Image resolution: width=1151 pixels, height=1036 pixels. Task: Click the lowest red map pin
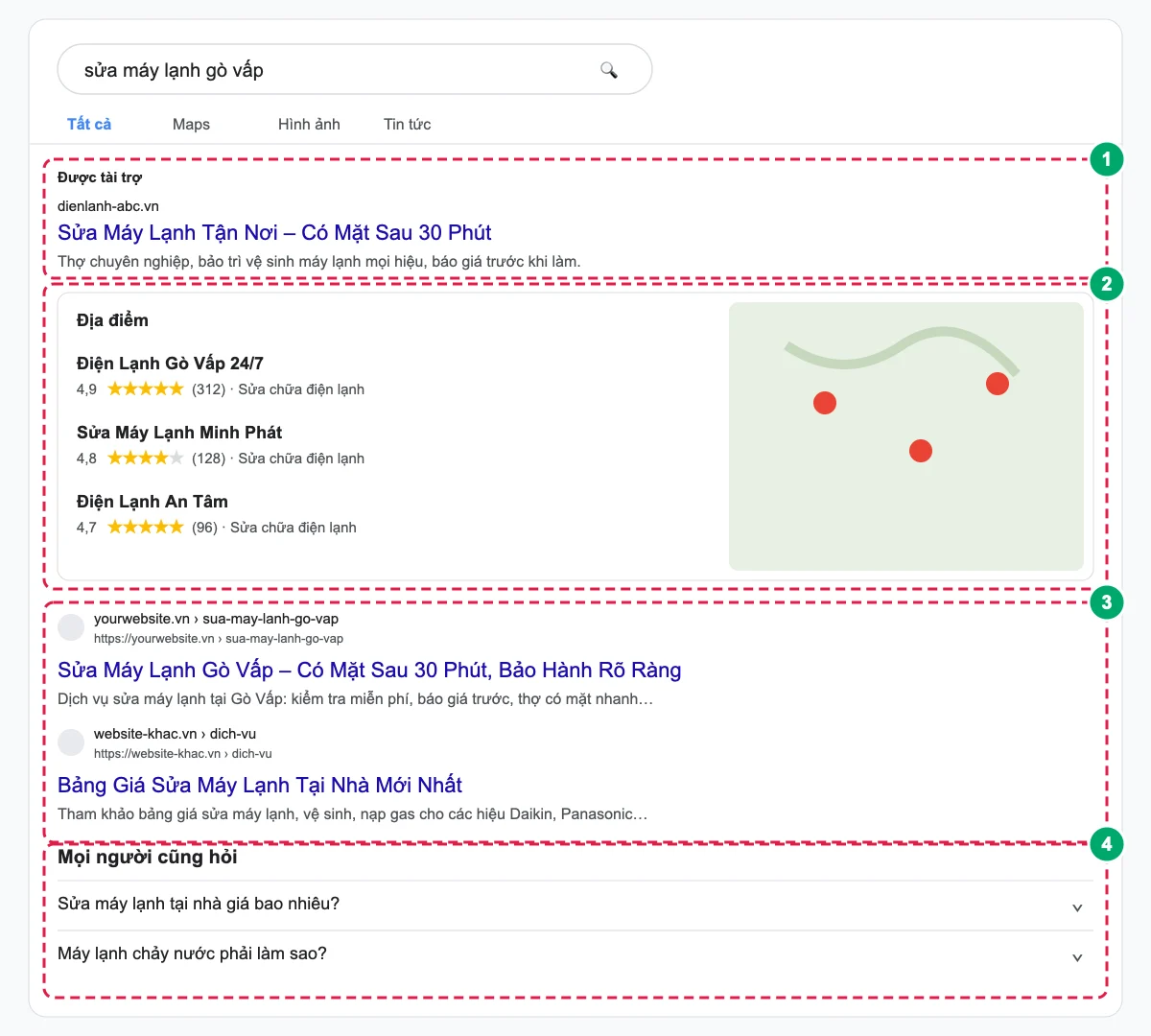coord(921,451)
